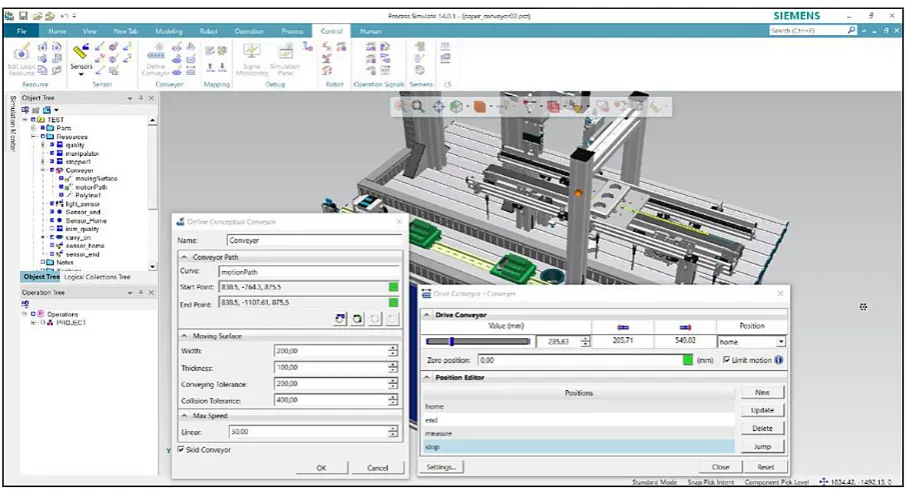The height and width of the screenshot is (490, 909).
Task: Click the save icon in title bar
Action: point(23,16)
